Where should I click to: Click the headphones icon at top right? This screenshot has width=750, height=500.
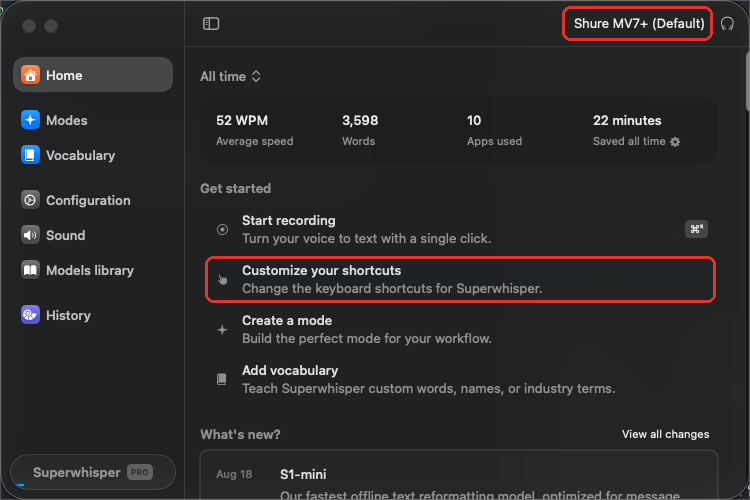point(727,23)
